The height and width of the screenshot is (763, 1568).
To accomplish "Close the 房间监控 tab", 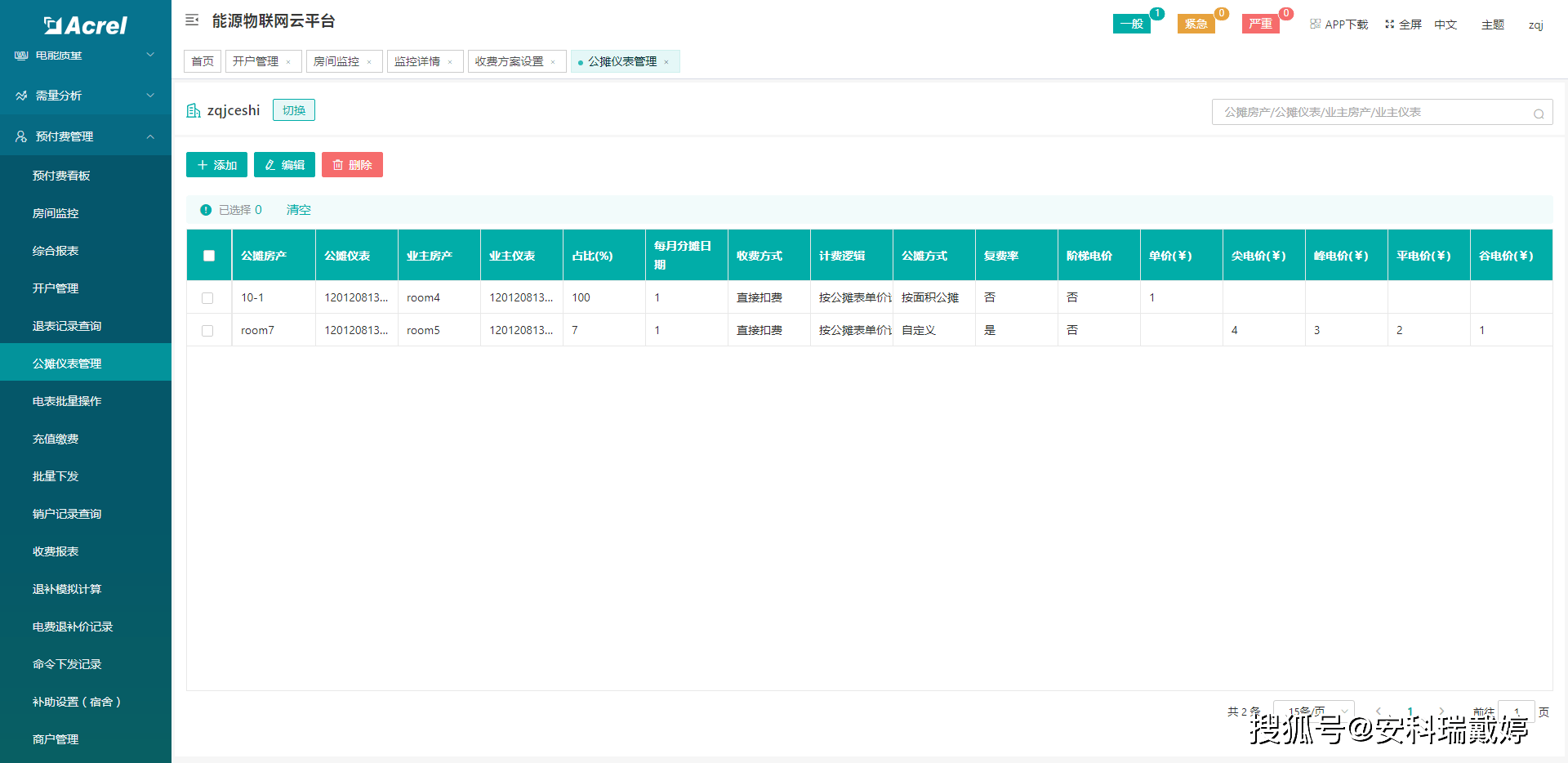I will pyautogui.click(x=369, y=62).
